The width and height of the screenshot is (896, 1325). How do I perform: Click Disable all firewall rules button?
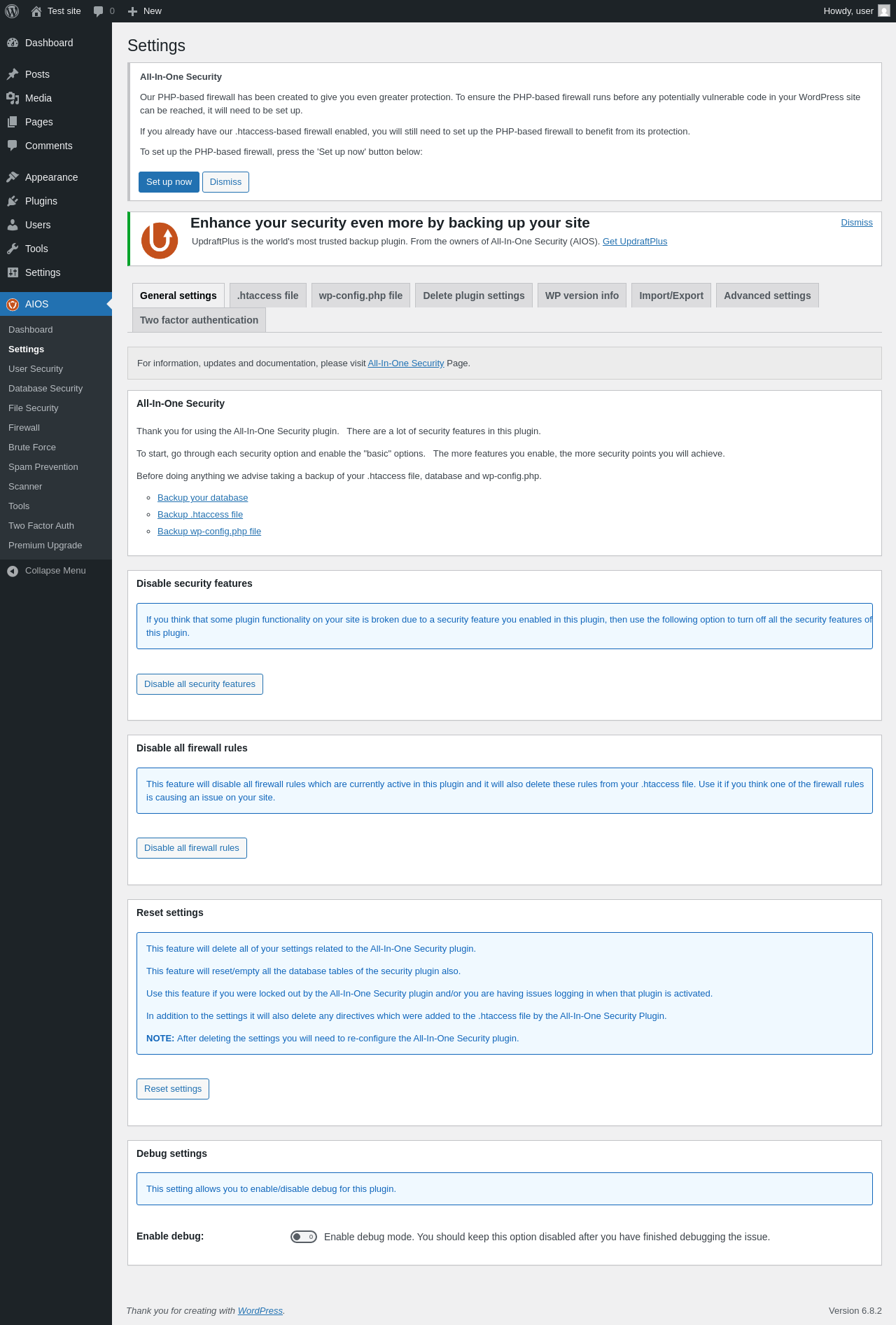192,848
